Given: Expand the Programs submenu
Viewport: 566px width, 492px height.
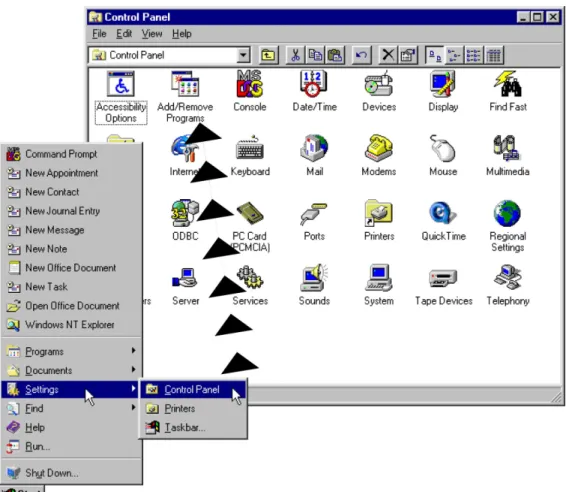Looking at the screenshot, I should [x=71, y=351].
